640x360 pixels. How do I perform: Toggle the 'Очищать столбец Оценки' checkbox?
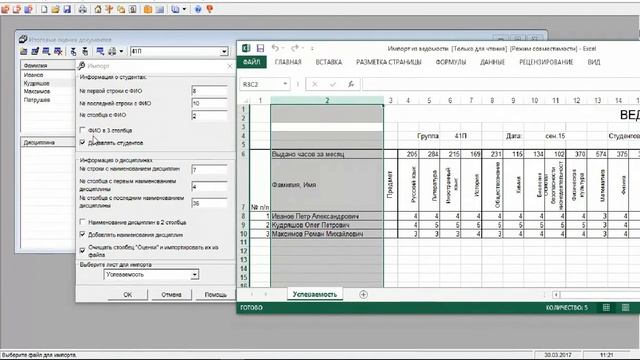pos(82,250)
